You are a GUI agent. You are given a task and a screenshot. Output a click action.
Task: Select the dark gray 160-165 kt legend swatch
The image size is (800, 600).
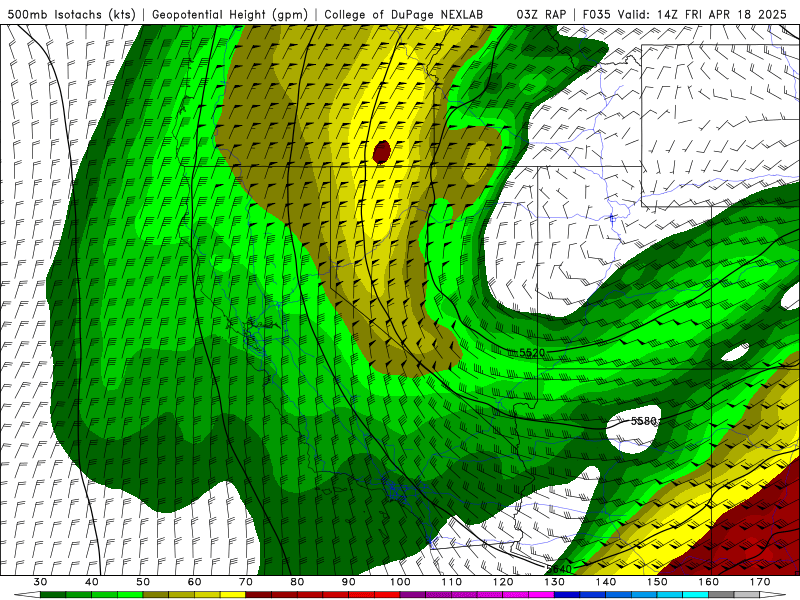(x=721, y=595)
